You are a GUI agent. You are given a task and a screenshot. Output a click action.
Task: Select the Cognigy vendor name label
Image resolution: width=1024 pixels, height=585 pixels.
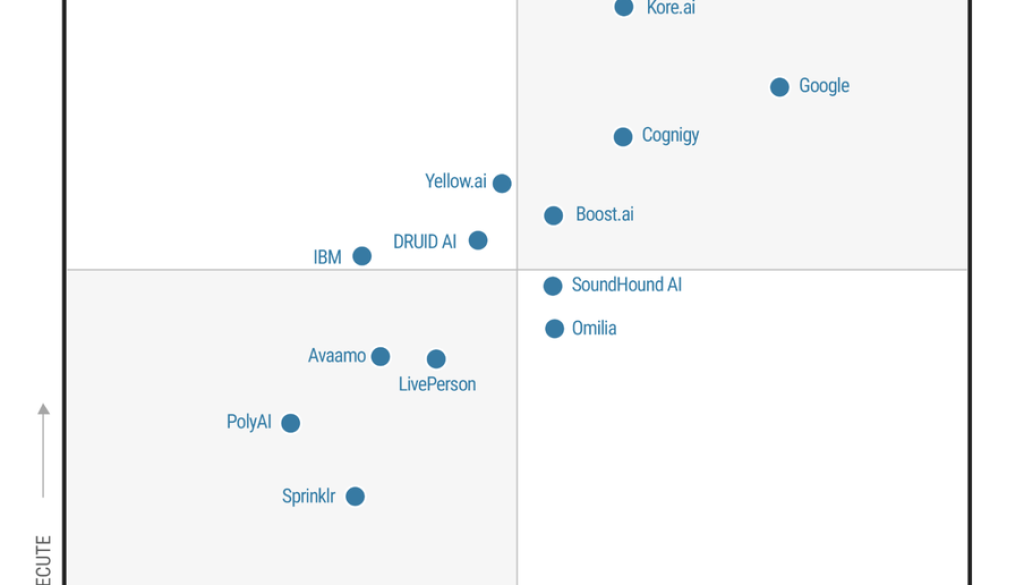coord(670,135)
